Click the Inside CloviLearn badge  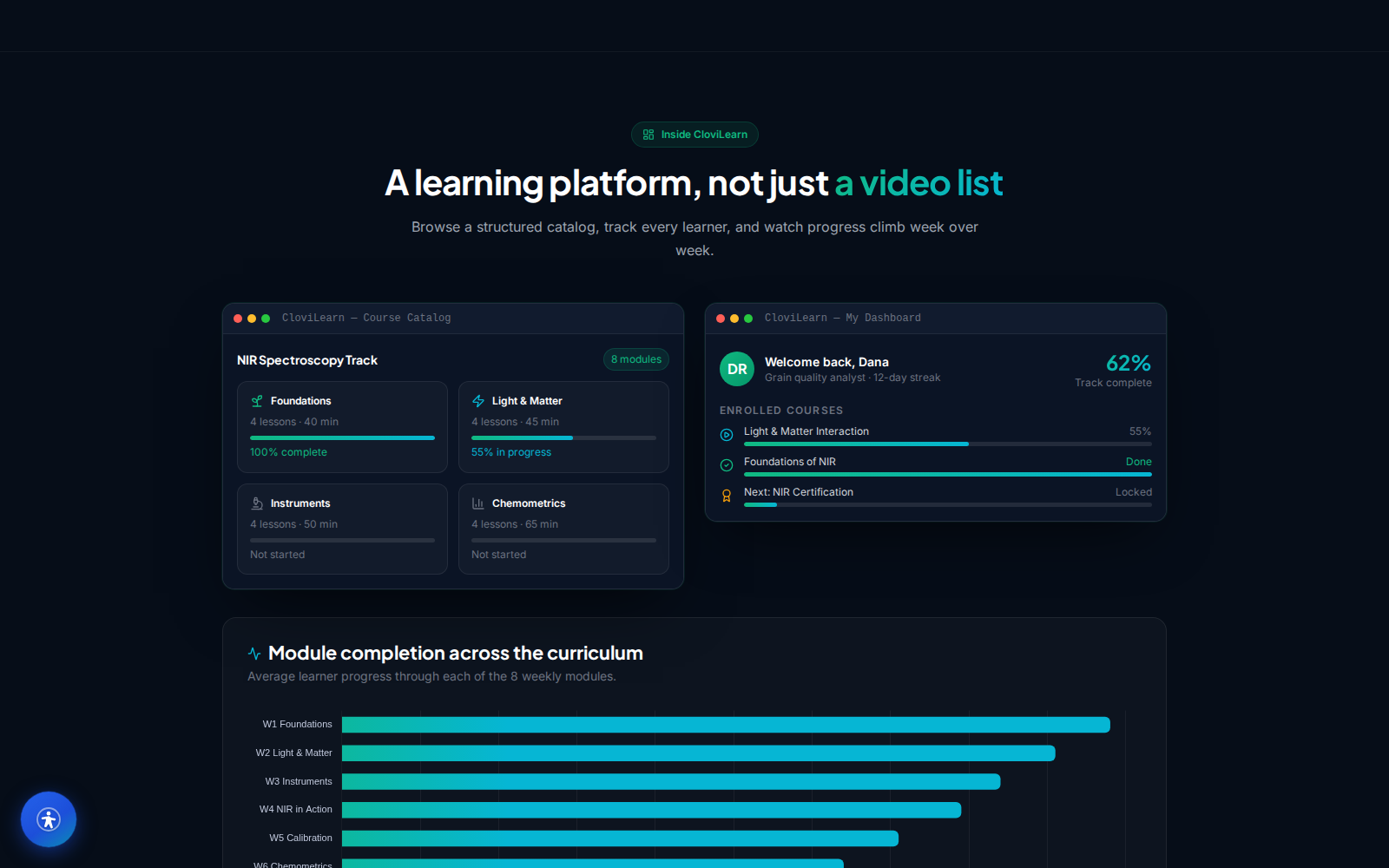[694, 135]
